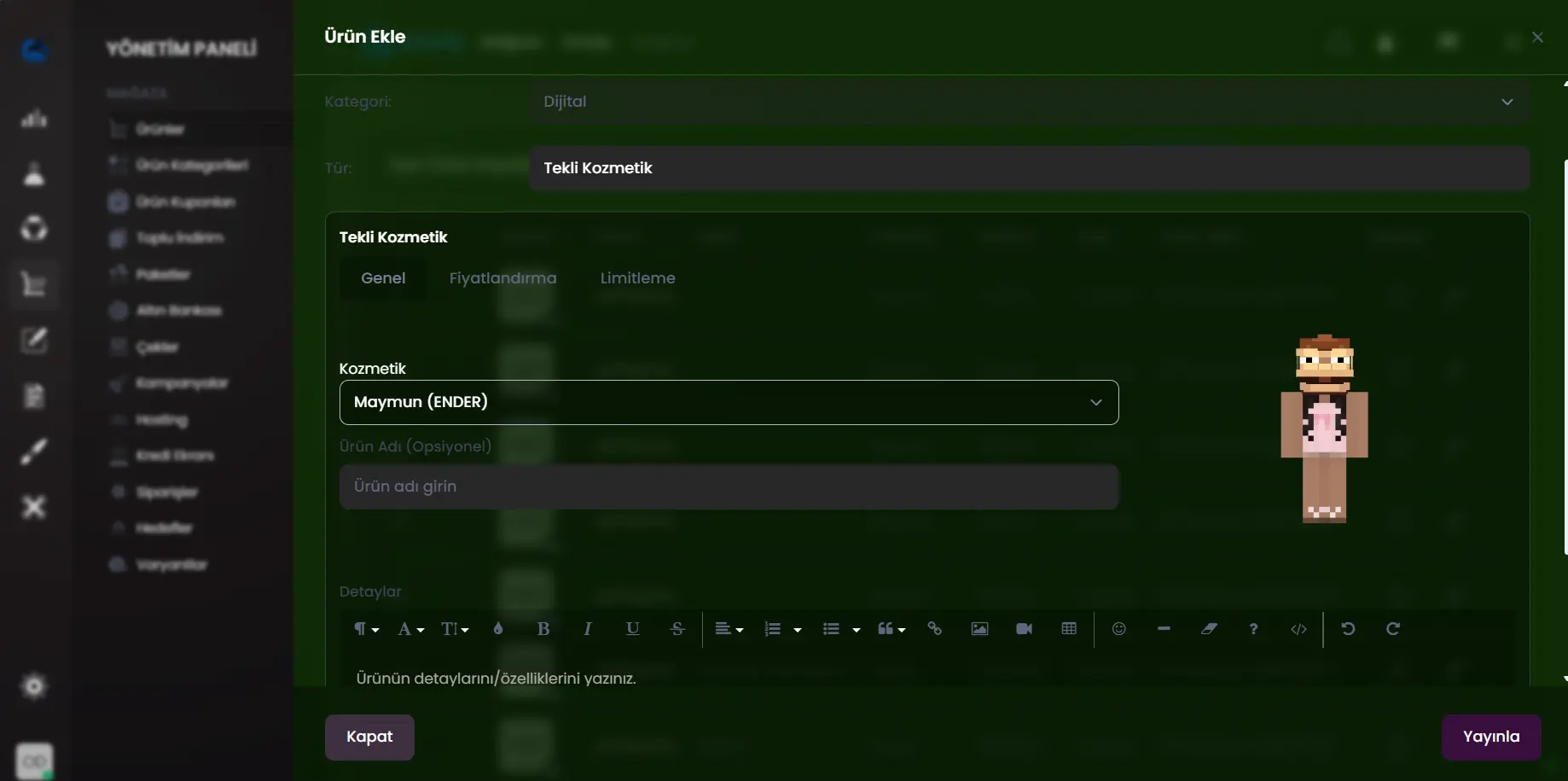The image size is (1568, 781).
Task: Expand the bullet list style arrow
Action: (x=857, y=630)
